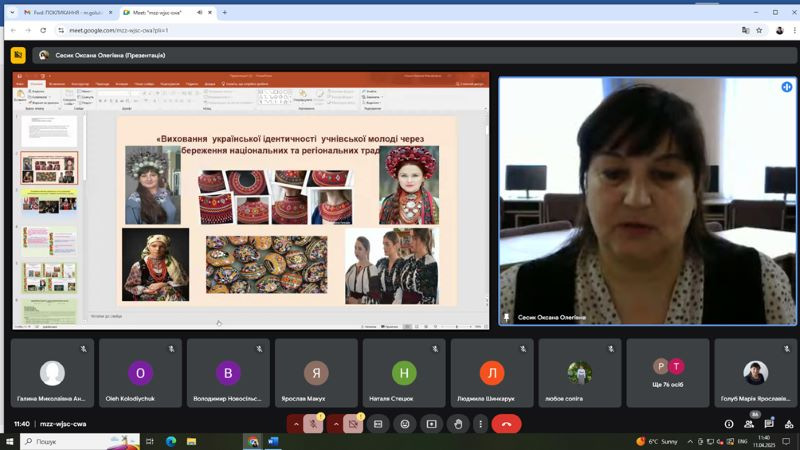800x450 pixels.
Task: Show the participants people panel
Action: click(749, 424)
